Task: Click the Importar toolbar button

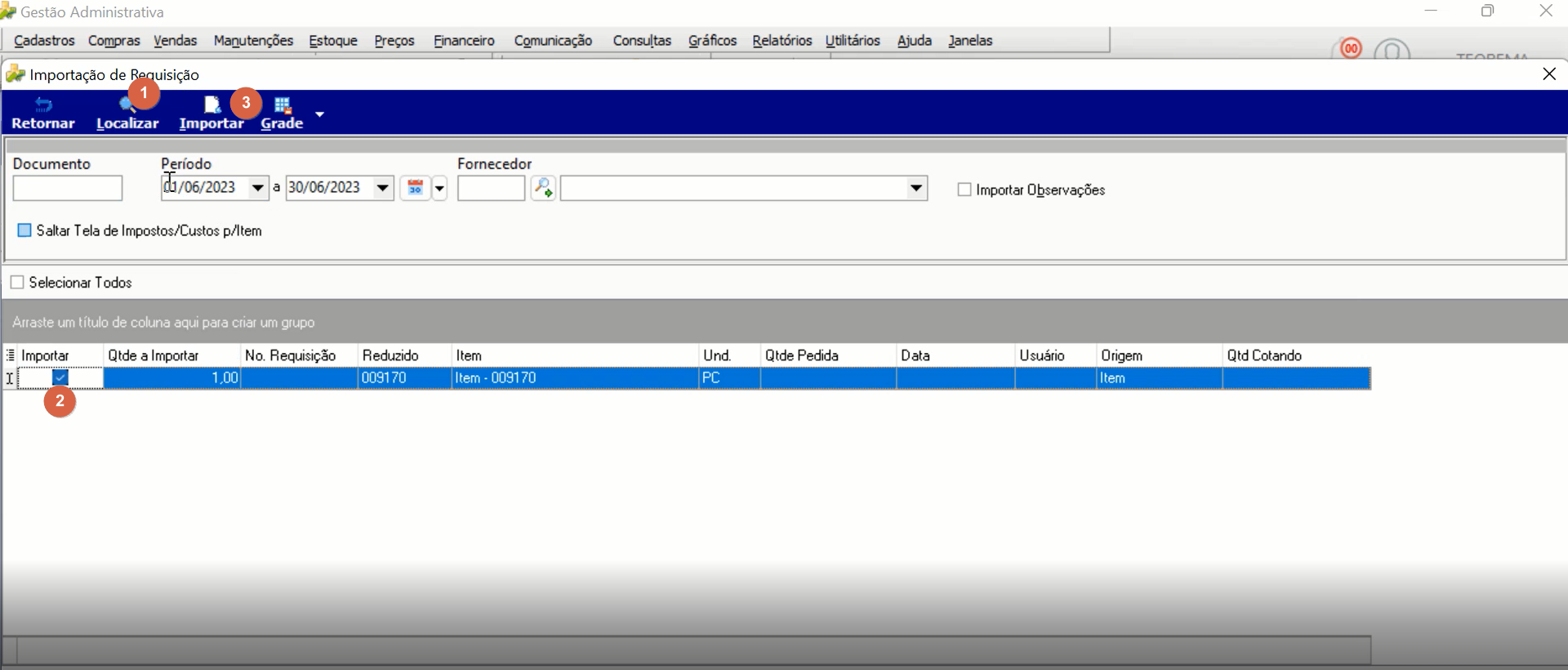Action: click(212, 114)
